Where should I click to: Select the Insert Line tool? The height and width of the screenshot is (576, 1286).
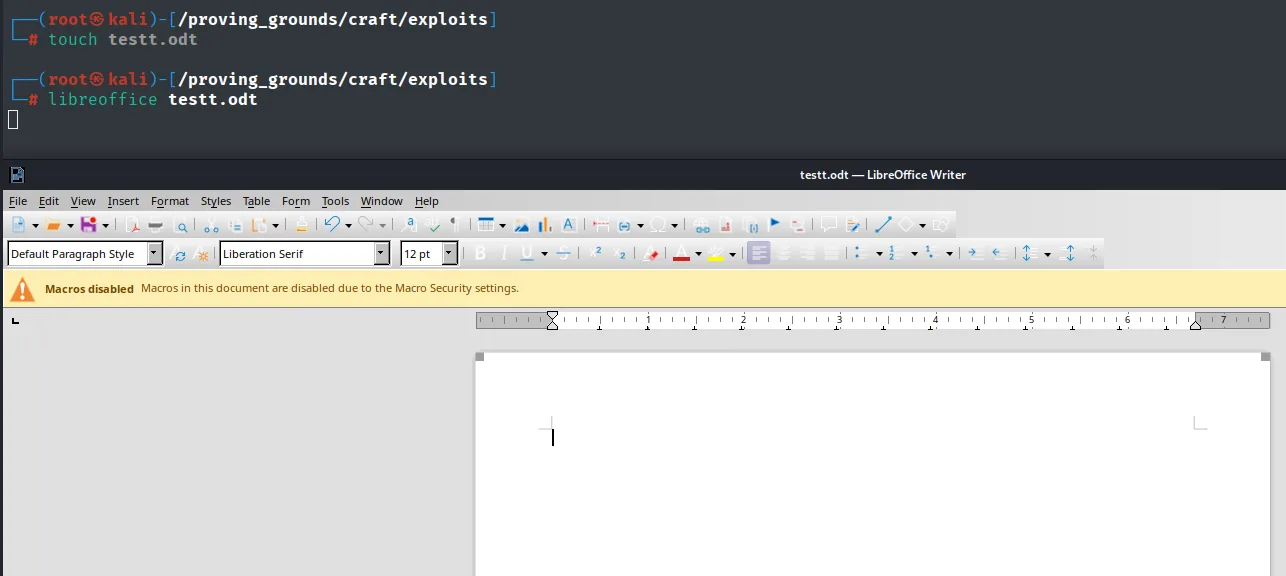[x=883, y=225]
